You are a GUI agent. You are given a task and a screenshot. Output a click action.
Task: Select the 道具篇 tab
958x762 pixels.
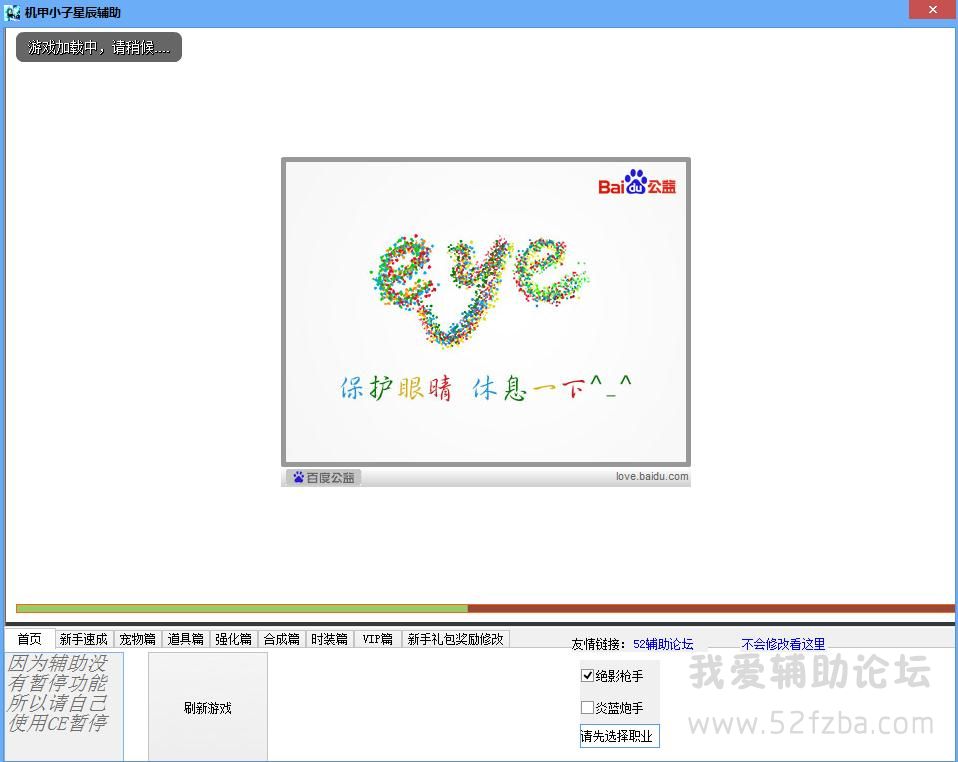(x=185, y=639)
